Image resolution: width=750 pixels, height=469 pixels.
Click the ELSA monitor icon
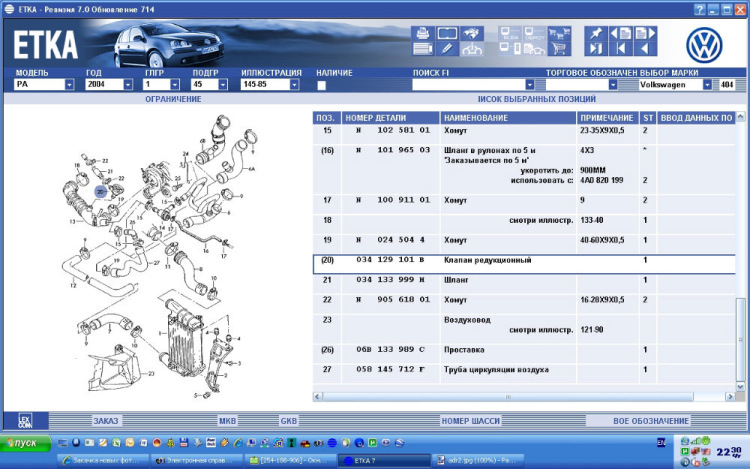[510, 33]
